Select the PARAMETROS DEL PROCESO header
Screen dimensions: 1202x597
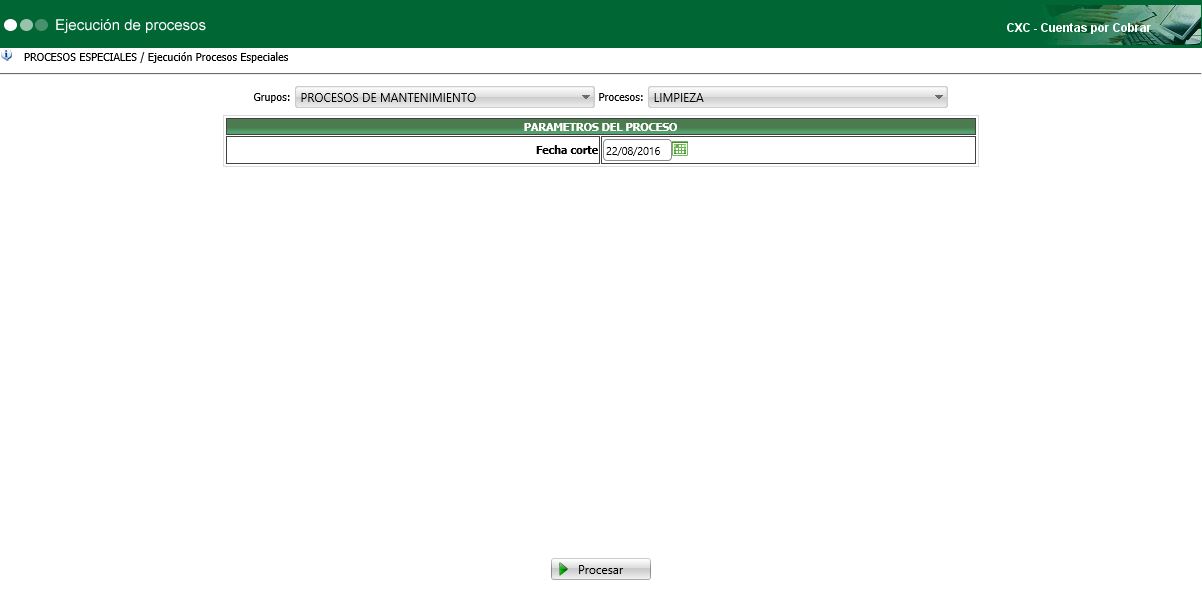600,127
